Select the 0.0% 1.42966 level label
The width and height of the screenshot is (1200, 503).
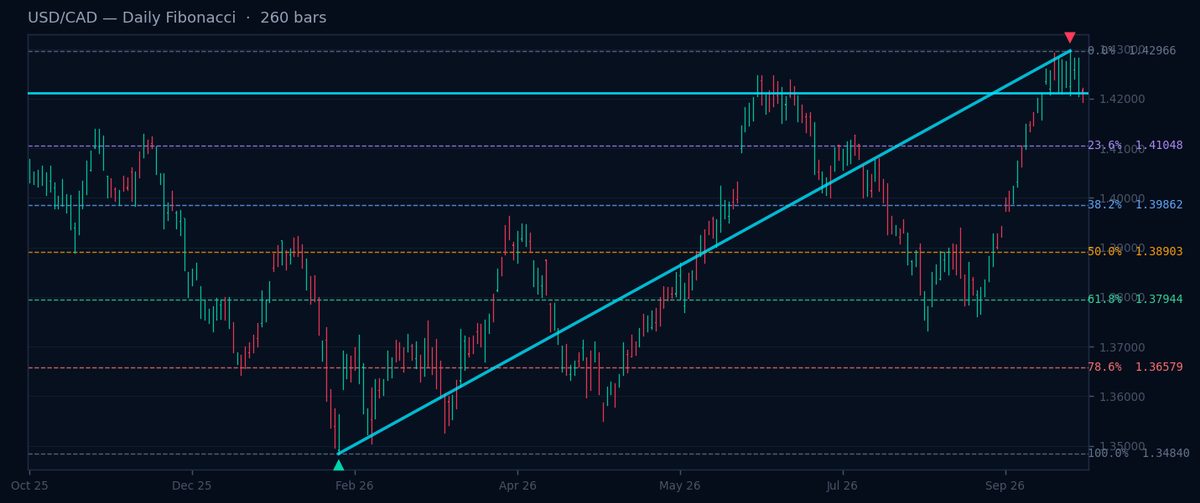pyautogui.click(x=1132, y=51)
